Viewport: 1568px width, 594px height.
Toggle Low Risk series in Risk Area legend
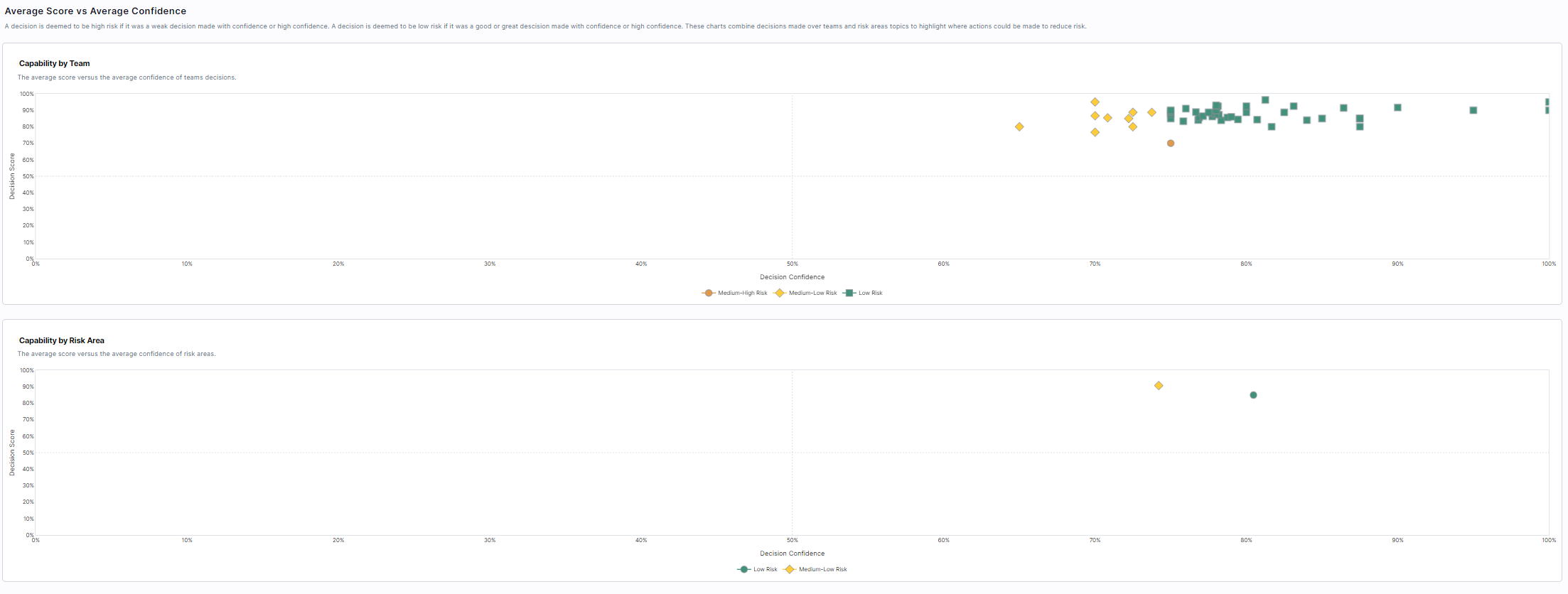click(x=765, y=570)
